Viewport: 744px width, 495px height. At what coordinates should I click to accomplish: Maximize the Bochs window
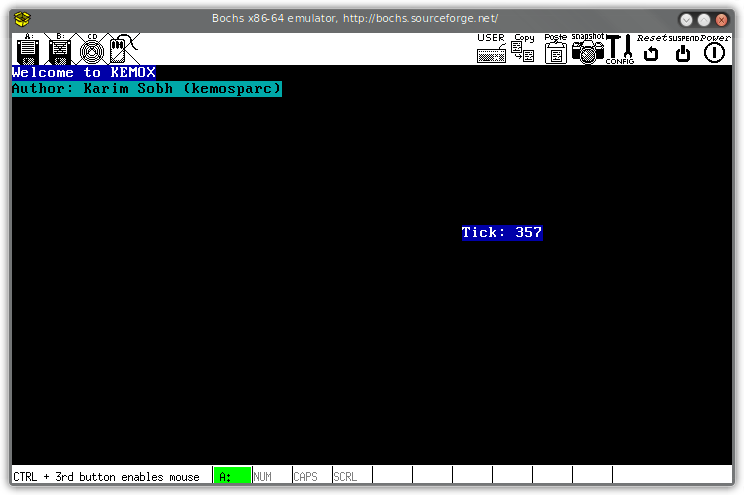click(x=704, y=19)
